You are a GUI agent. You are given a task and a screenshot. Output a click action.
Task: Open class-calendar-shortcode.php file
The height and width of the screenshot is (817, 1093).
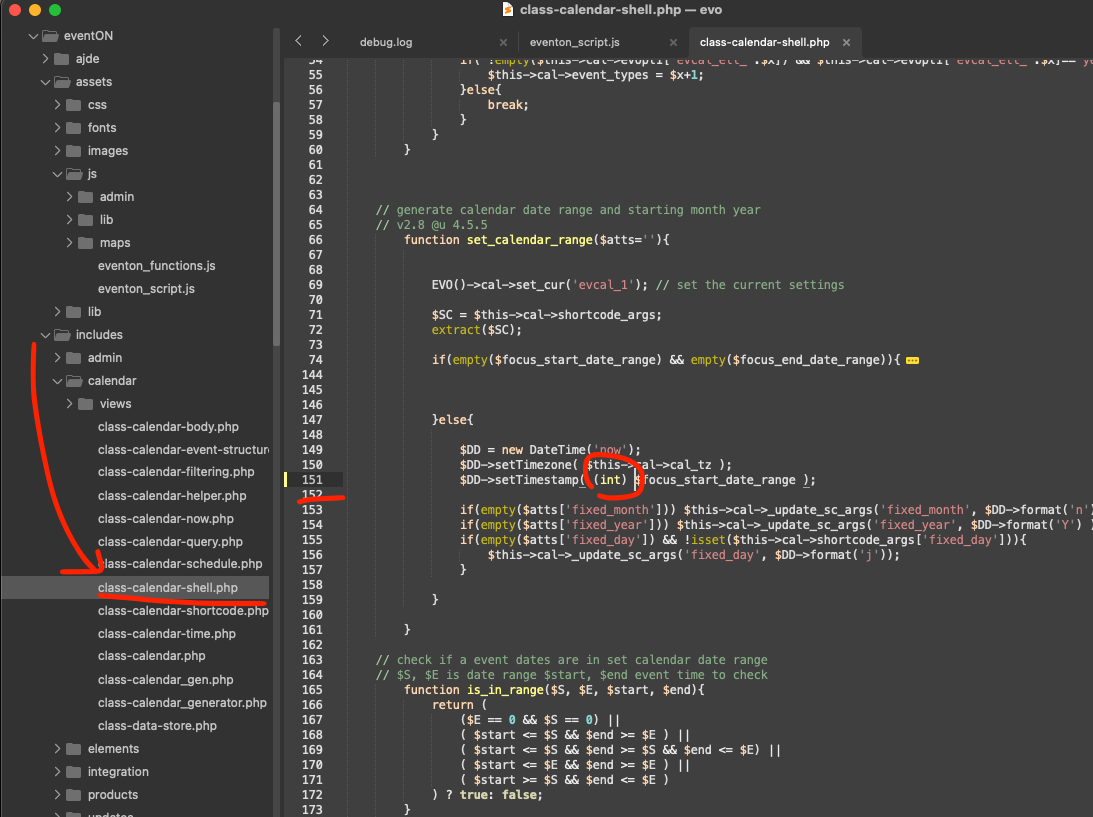183,611
